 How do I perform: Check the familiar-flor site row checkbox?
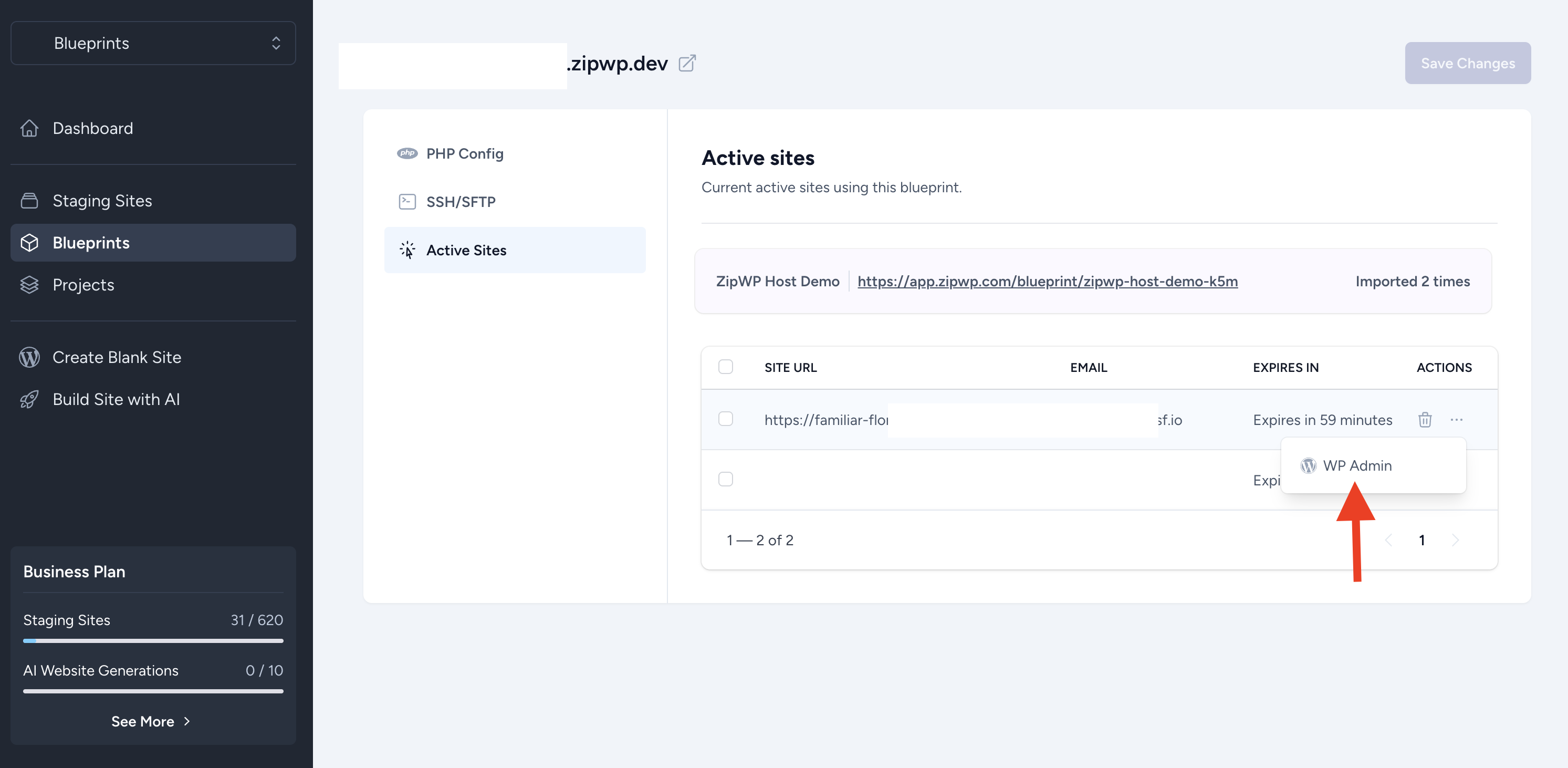(x=725, y=419)
